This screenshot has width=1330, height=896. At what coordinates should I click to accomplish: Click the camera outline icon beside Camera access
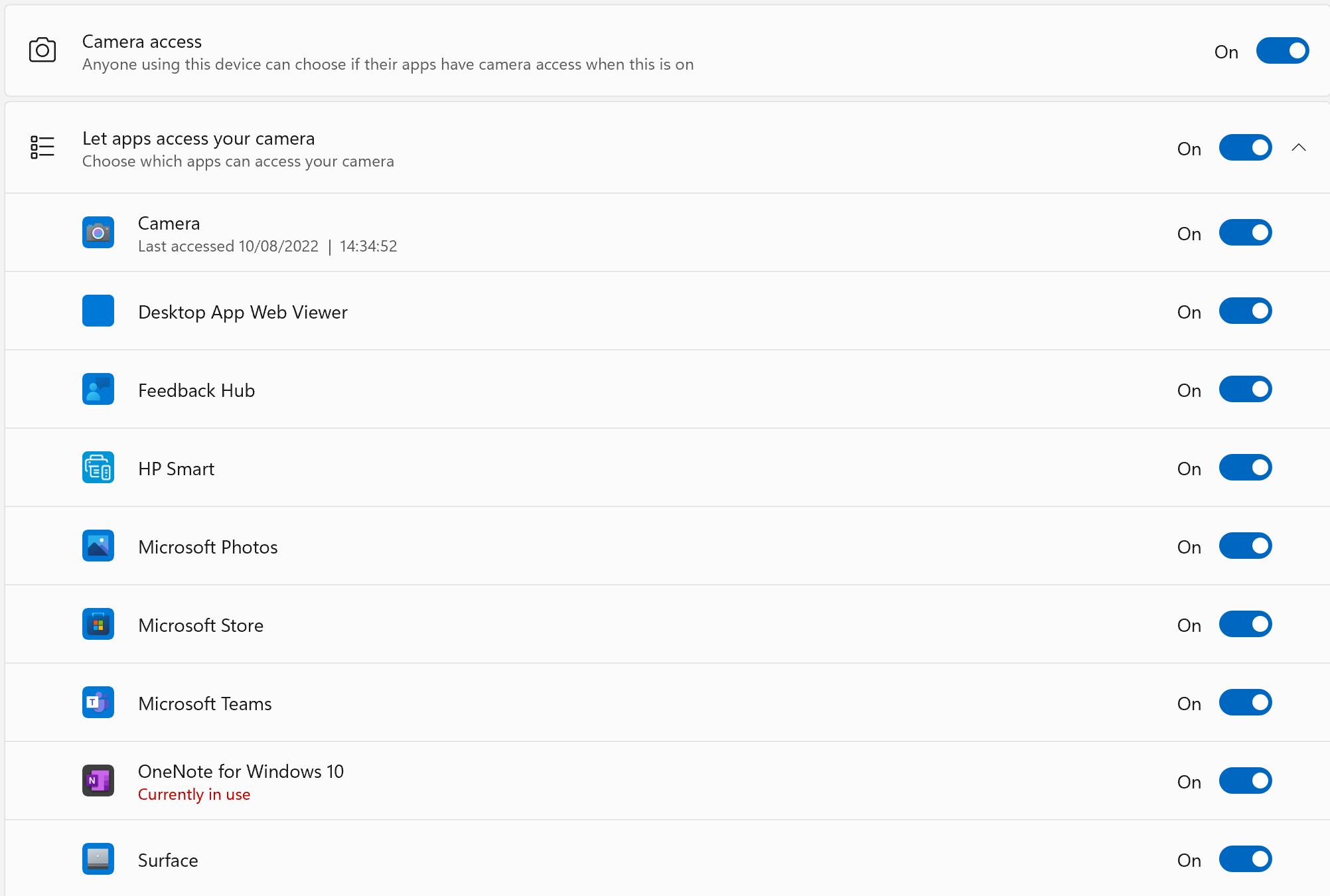pos(42,50)
